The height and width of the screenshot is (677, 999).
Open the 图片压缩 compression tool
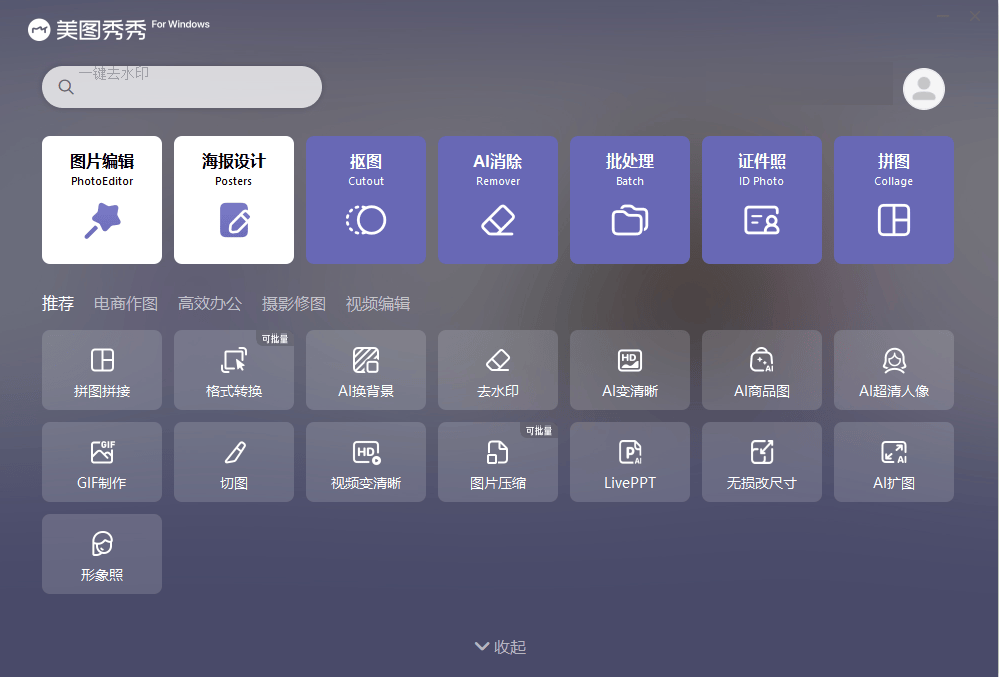[x=498, y=462]
